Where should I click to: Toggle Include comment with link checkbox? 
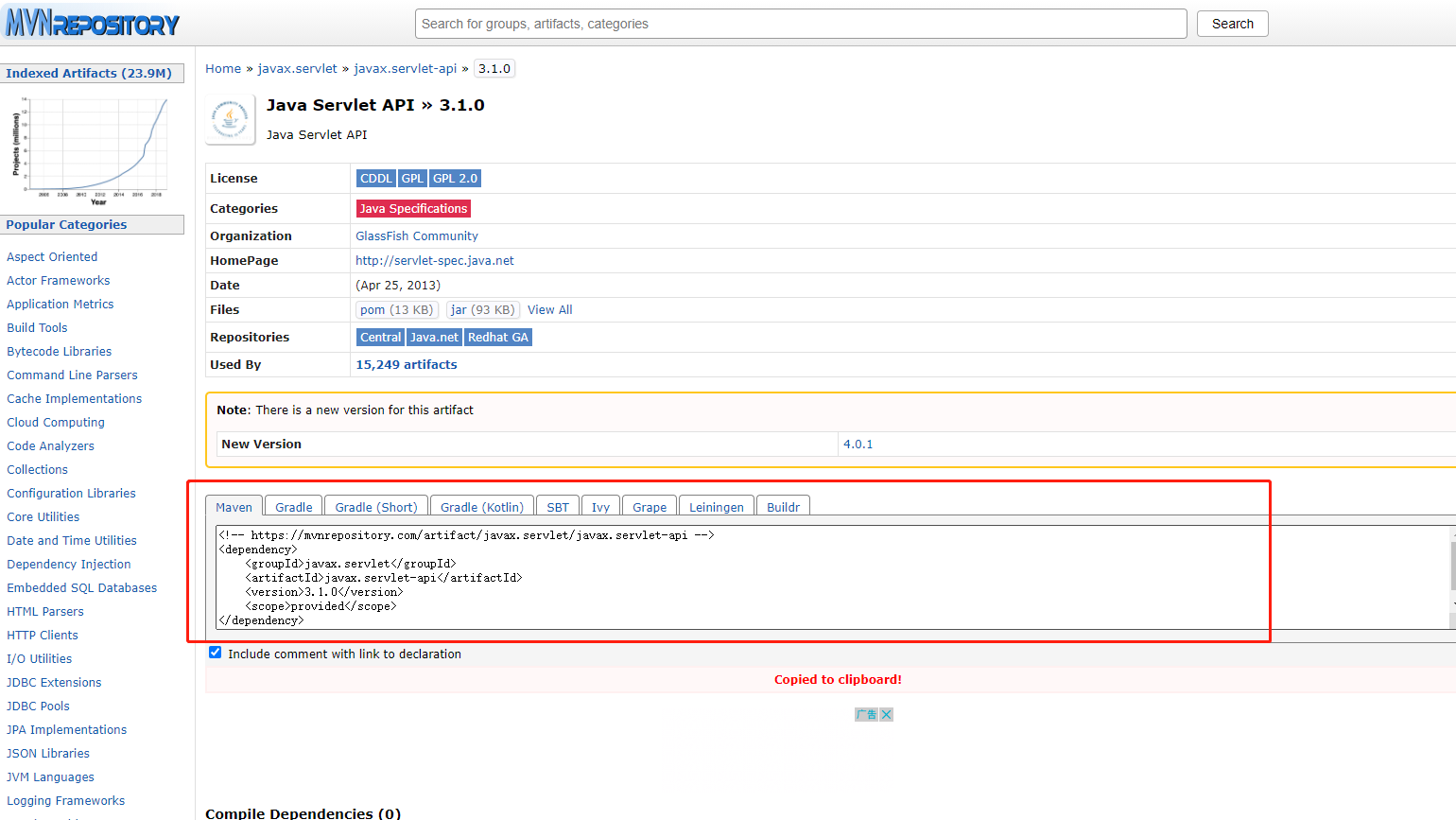click(x=216, y=653)
